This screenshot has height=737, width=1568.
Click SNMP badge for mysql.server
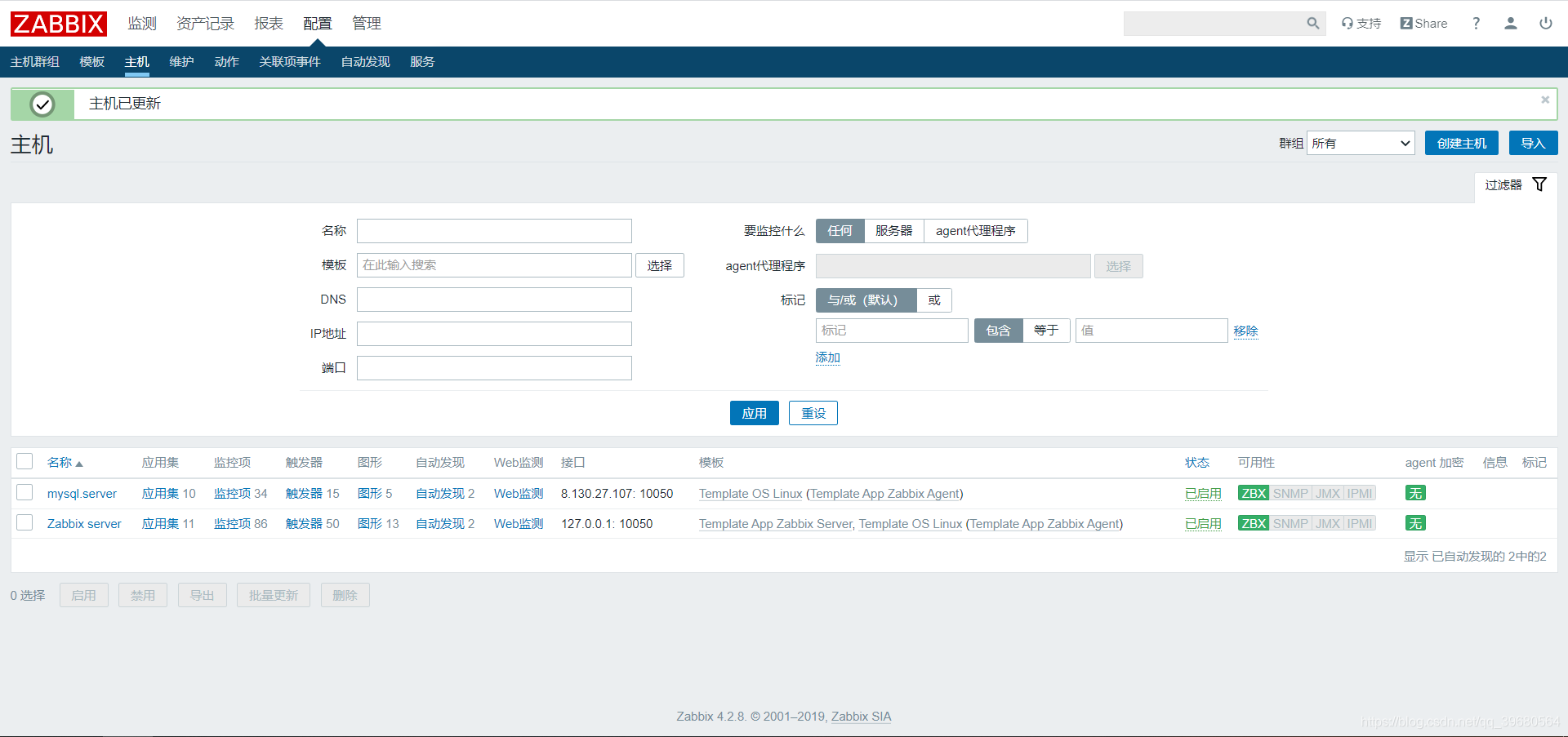point(1290,493)
